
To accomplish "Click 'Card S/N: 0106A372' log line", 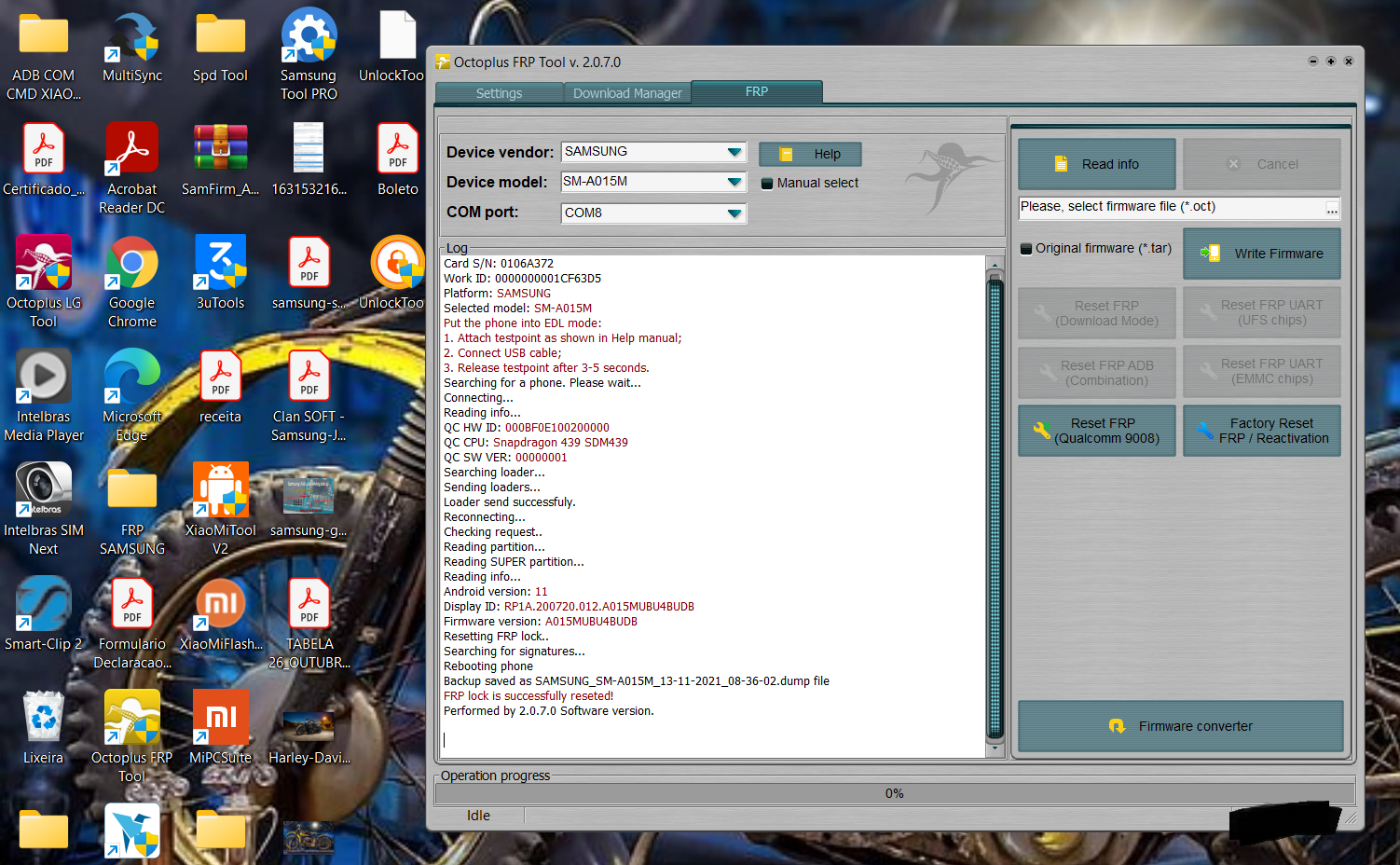I will click(x=499, y=264).
